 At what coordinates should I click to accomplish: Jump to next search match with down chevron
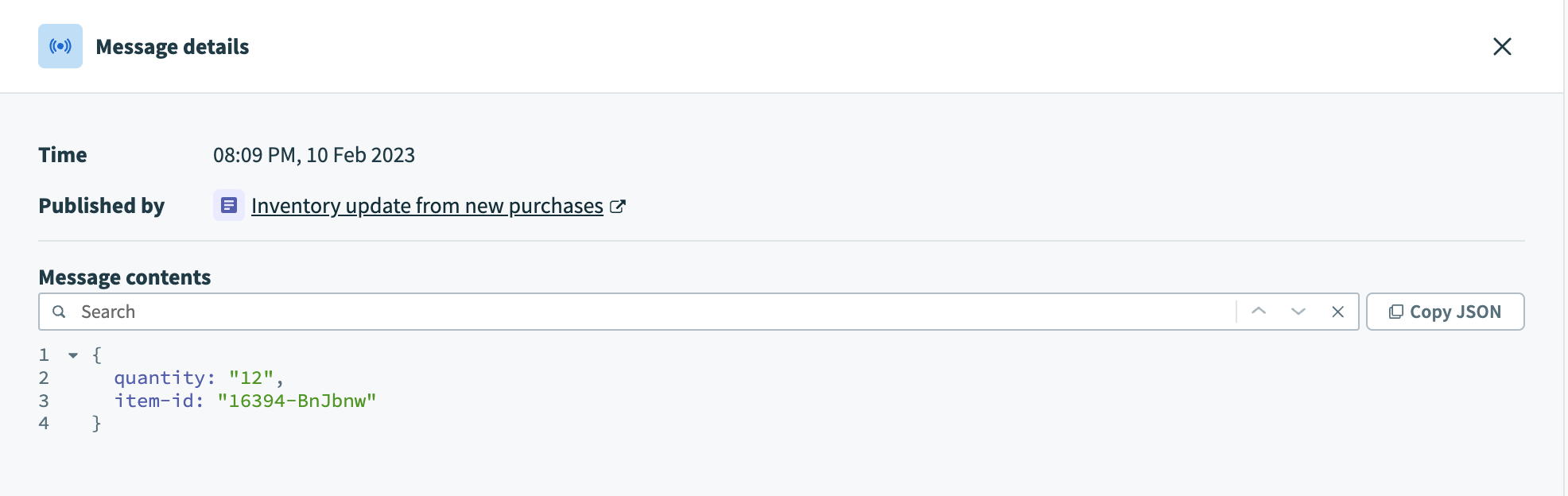coord(1298,311)
